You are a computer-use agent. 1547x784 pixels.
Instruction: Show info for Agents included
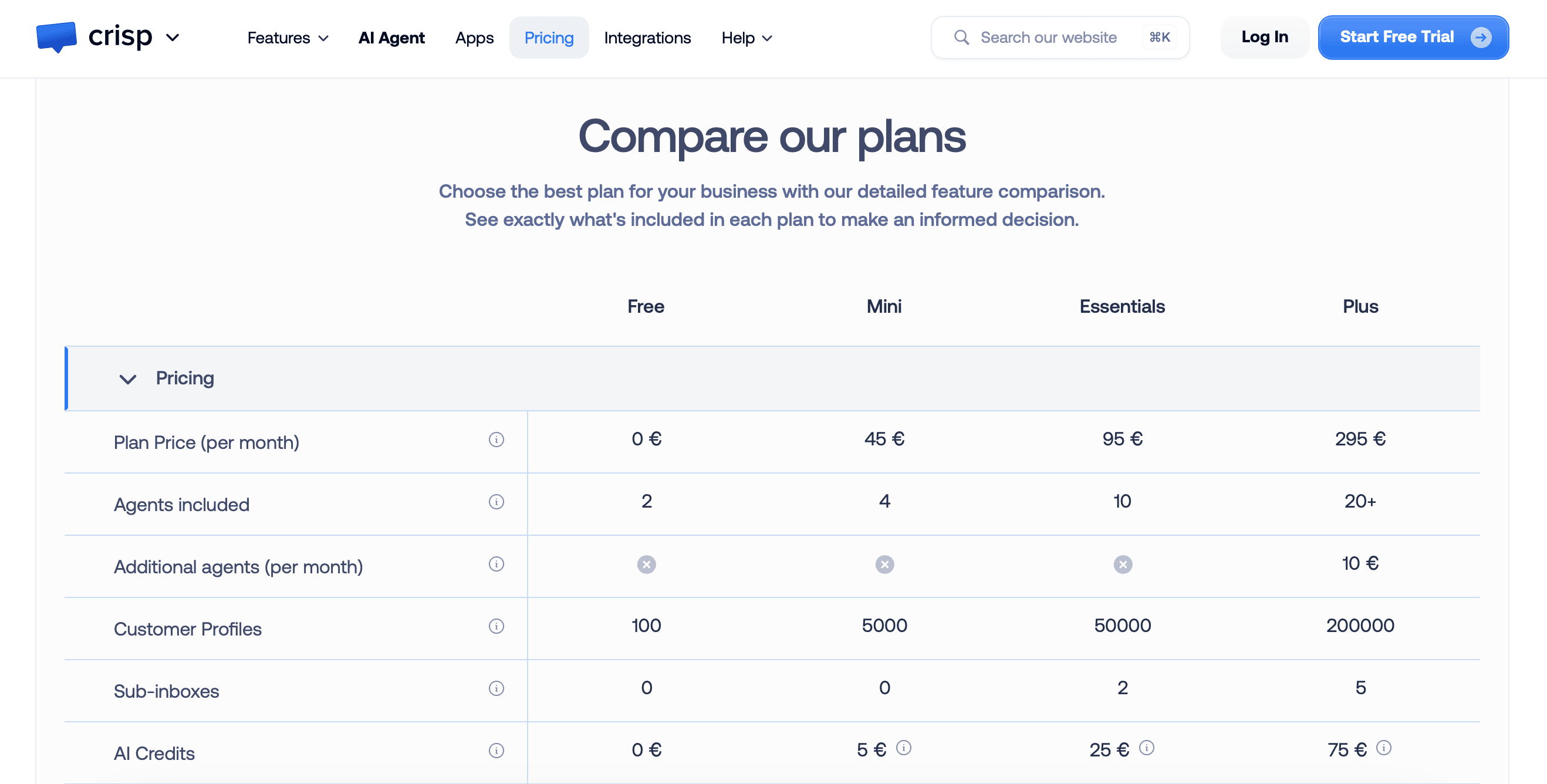[x=496, y=501]
